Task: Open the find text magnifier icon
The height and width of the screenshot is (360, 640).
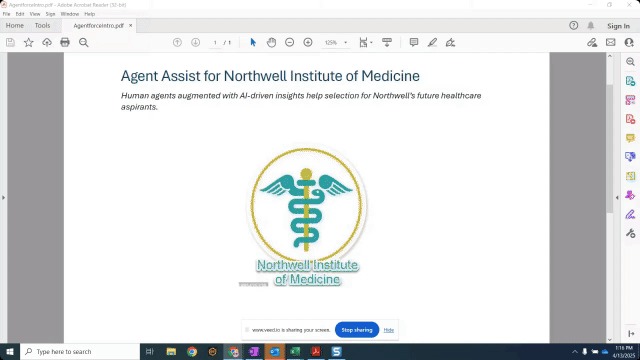Action: point(84,42)
